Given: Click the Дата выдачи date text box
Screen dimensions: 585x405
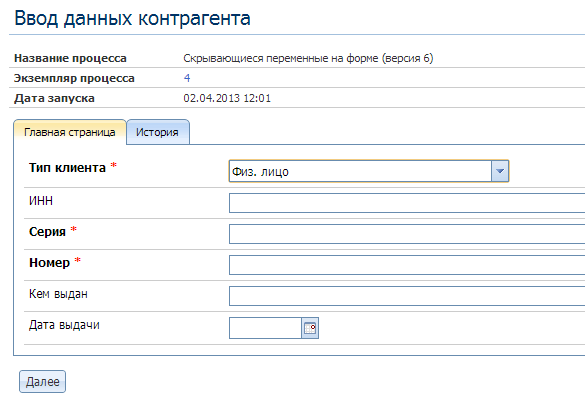Looking at the screenshot, I should pos(265,328).
